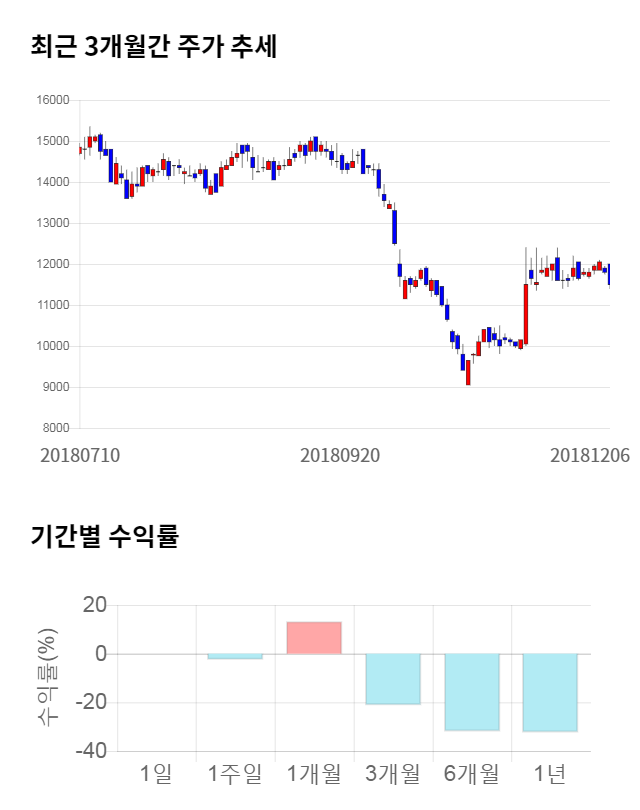Screen dimensions: 640x810
Task: Click the 20180710 date label
Action: 80,455
